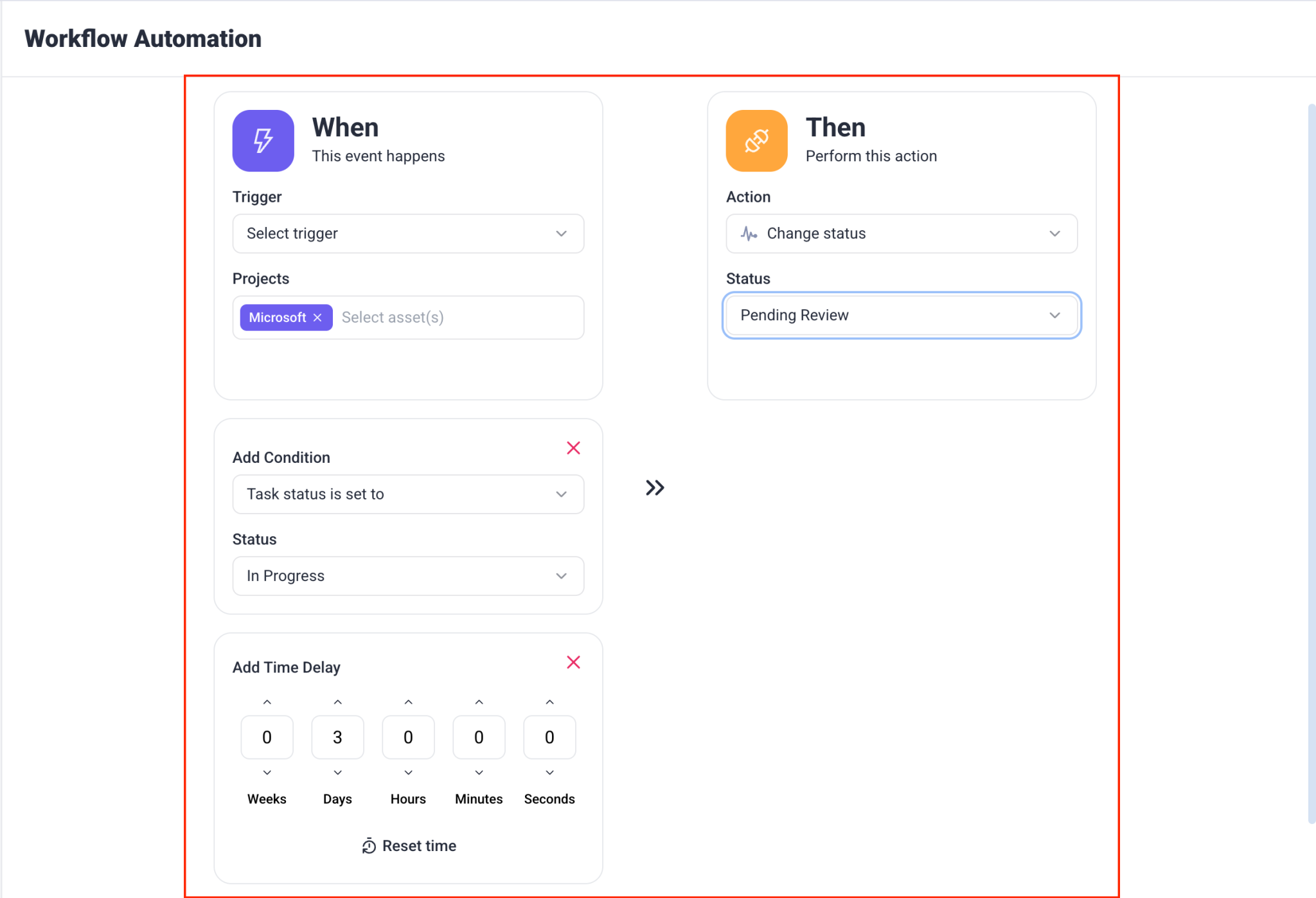The width and height of the screenshot is (1316, 898).
Task: Increase the Days value
Action: point(337,702)
